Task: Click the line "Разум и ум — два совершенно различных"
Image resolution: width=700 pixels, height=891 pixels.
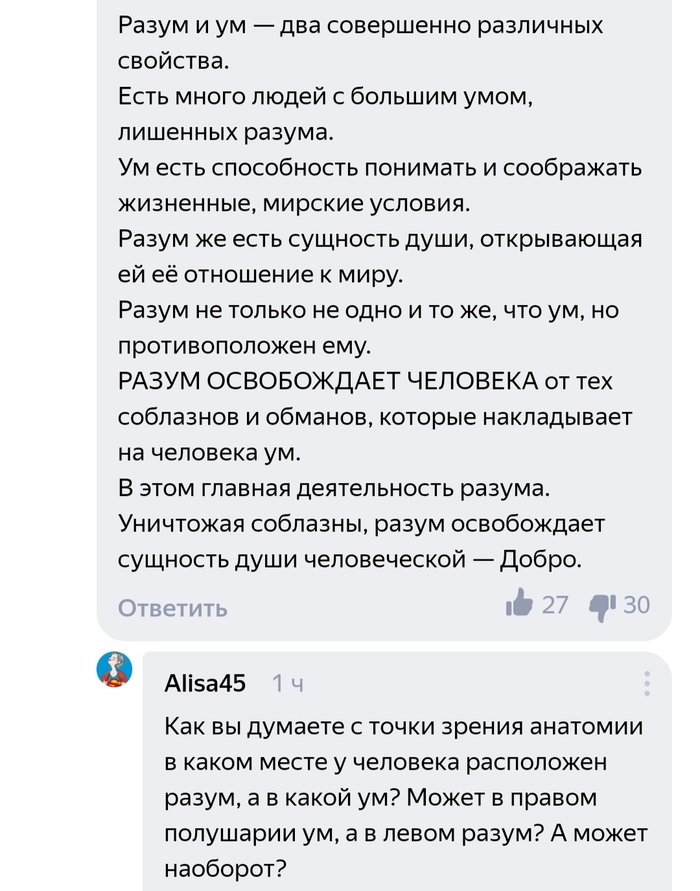Action: tap(360, 25)
